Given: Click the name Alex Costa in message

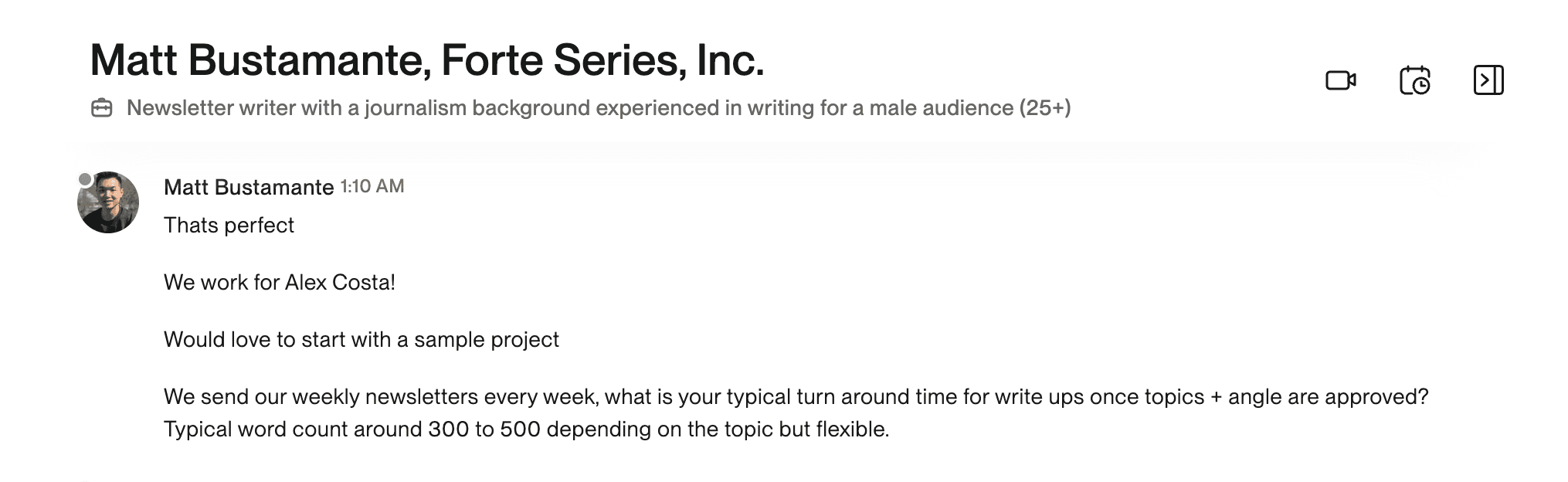Looking at the screenshot, I should point(339,283).
